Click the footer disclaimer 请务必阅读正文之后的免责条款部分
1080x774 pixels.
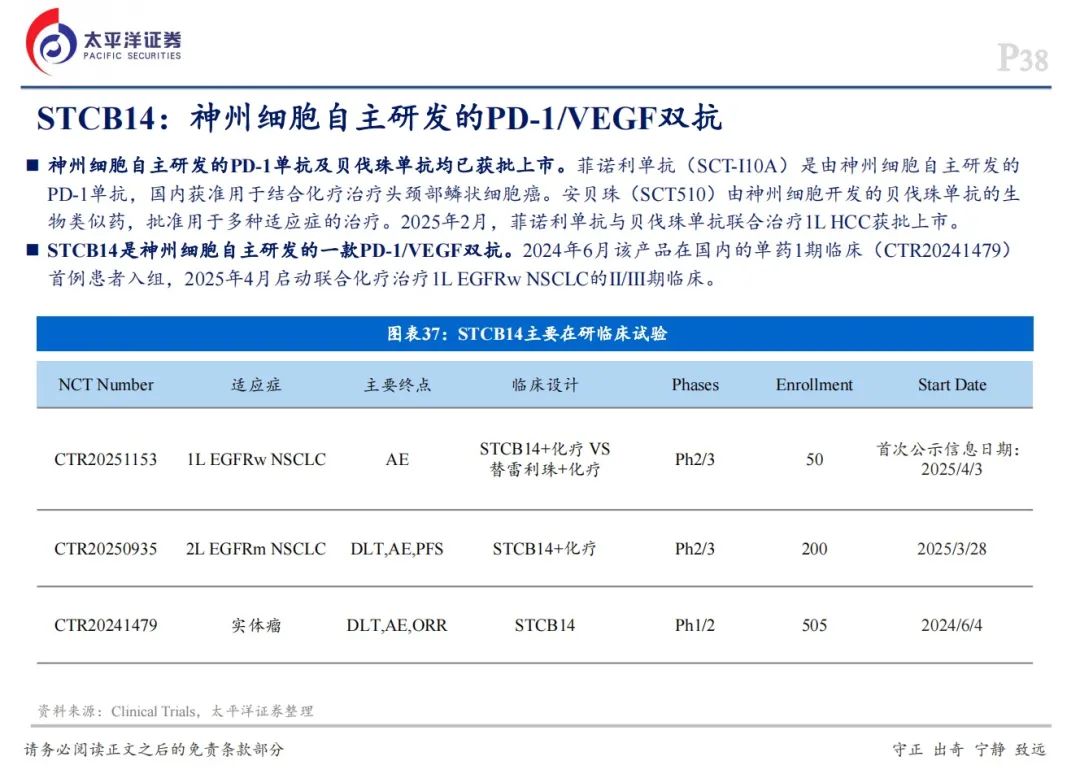point(154,749)
